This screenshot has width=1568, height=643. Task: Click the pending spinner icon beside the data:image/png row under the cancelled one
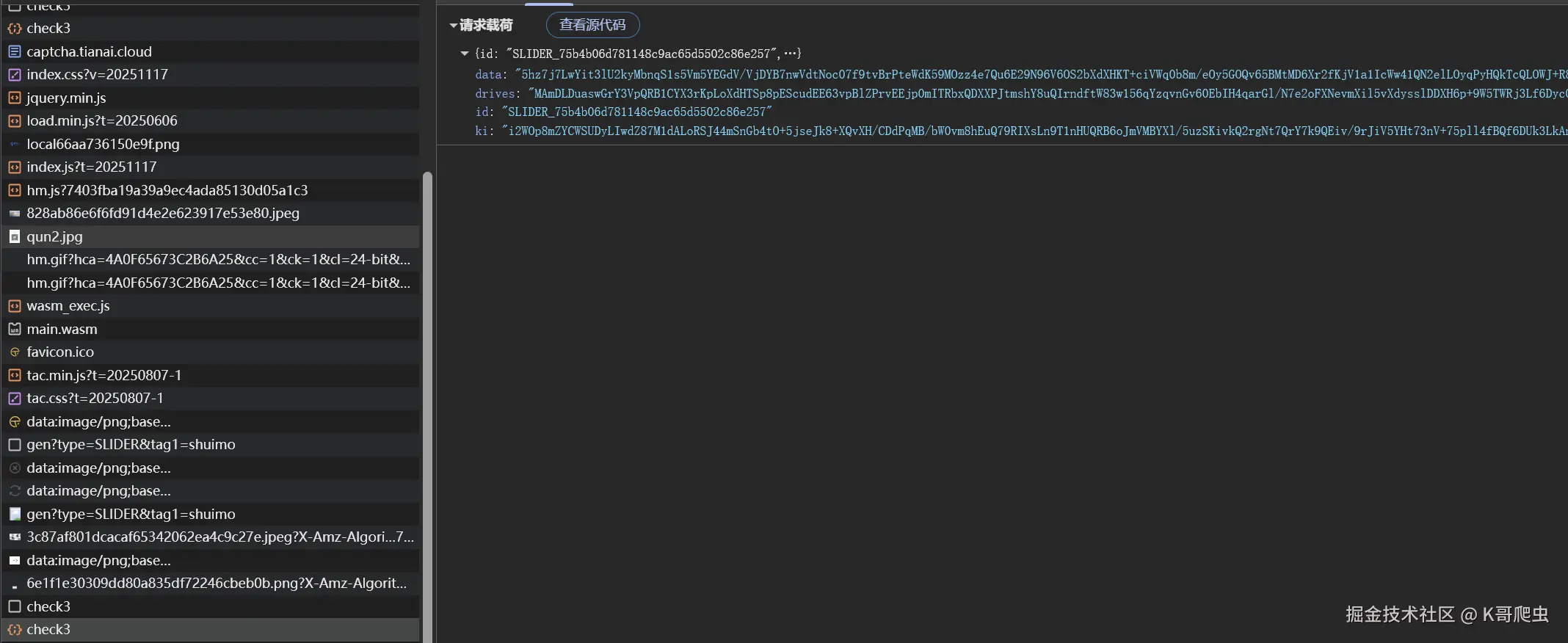15,490
